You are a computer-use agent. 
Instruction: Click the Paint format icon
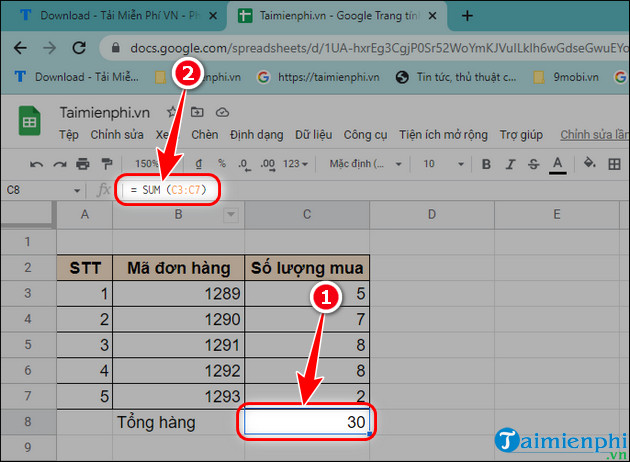click(x=106, y=164)
